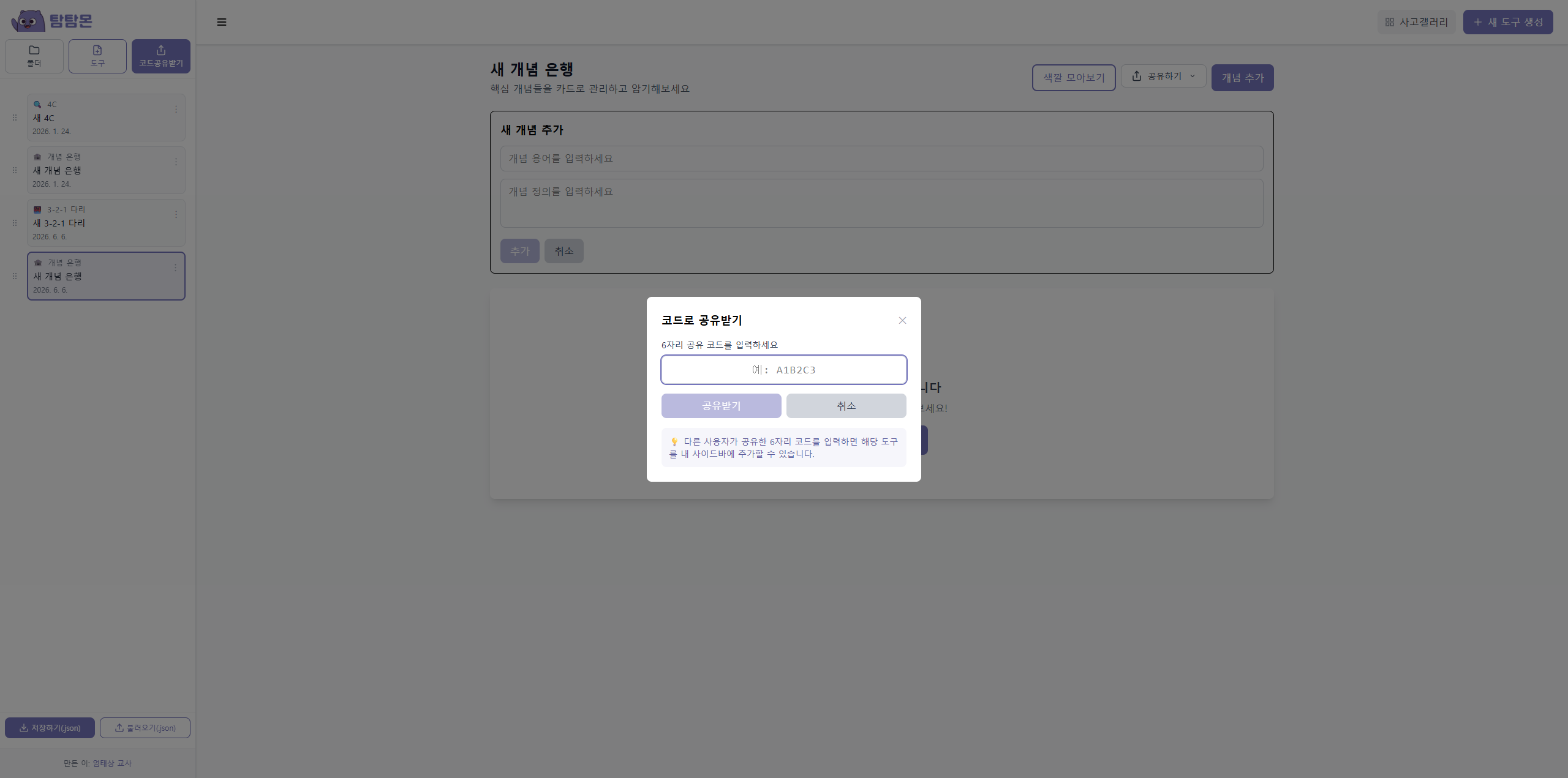Open more options for 새 4C card
The image size is (1568, 778).
pyautogui.click(x=176, y=109)
